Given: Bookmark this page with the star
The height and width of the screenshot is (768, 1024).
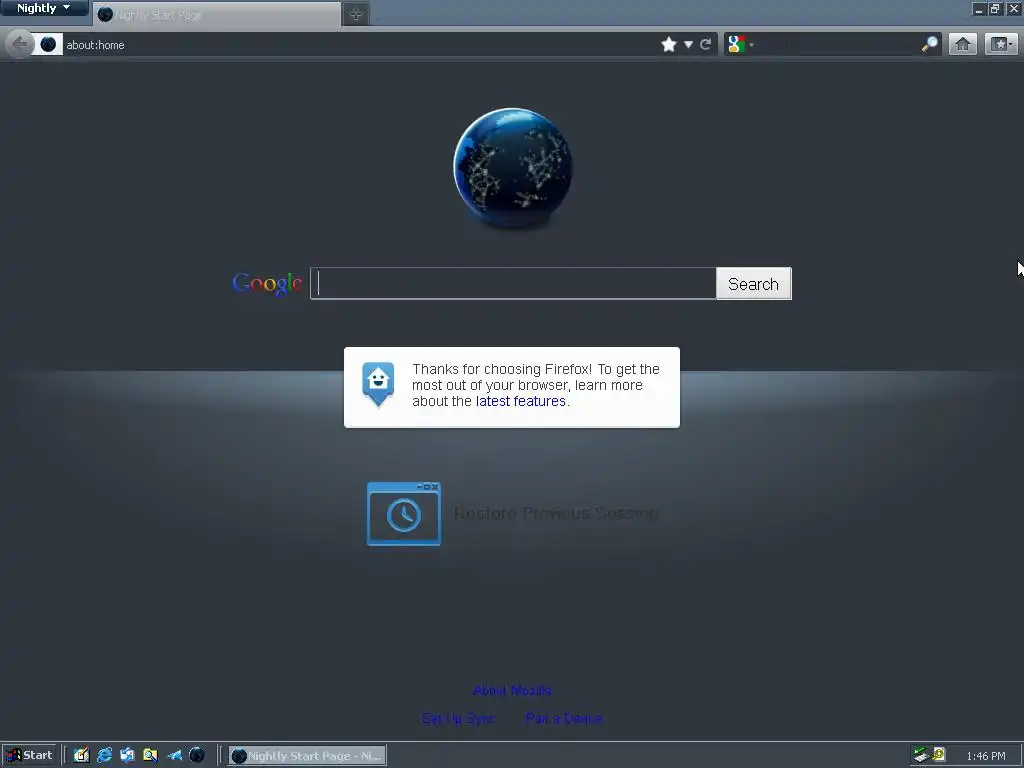Looking at the screenshot, I should 669,44.
